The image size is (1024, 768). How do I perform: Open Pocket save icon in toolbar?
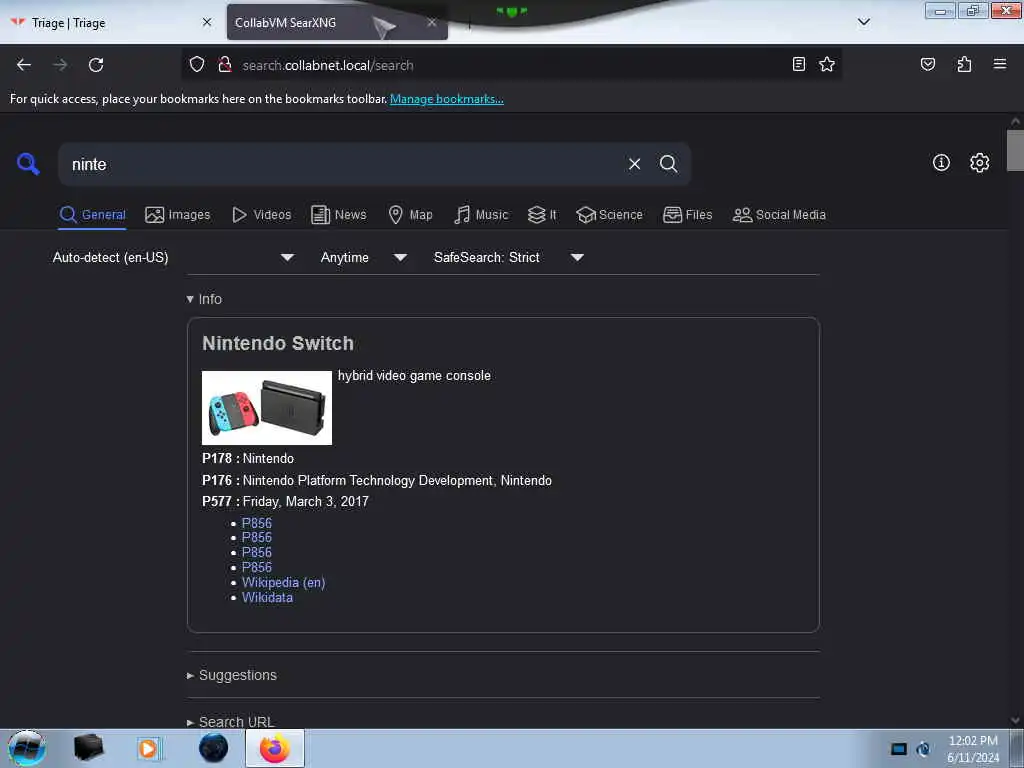point(927,65)
